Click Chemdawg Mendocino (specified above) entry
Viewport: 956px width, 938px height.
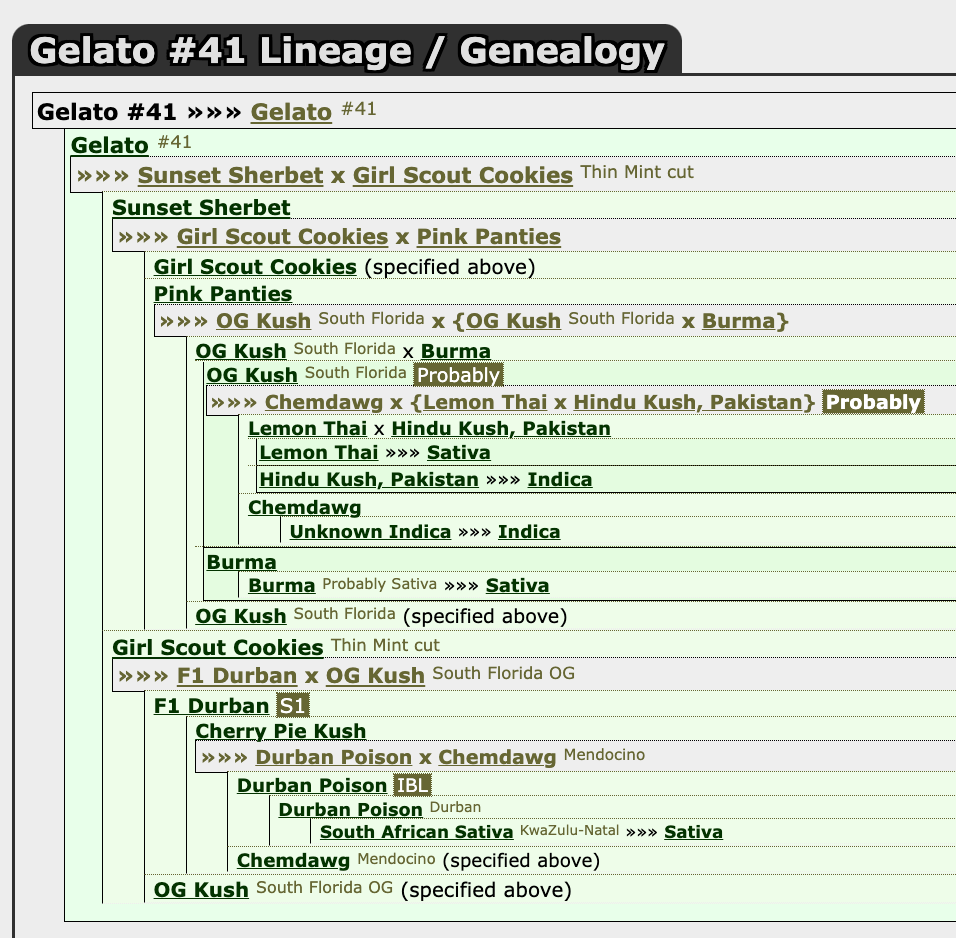pos(293,861)
